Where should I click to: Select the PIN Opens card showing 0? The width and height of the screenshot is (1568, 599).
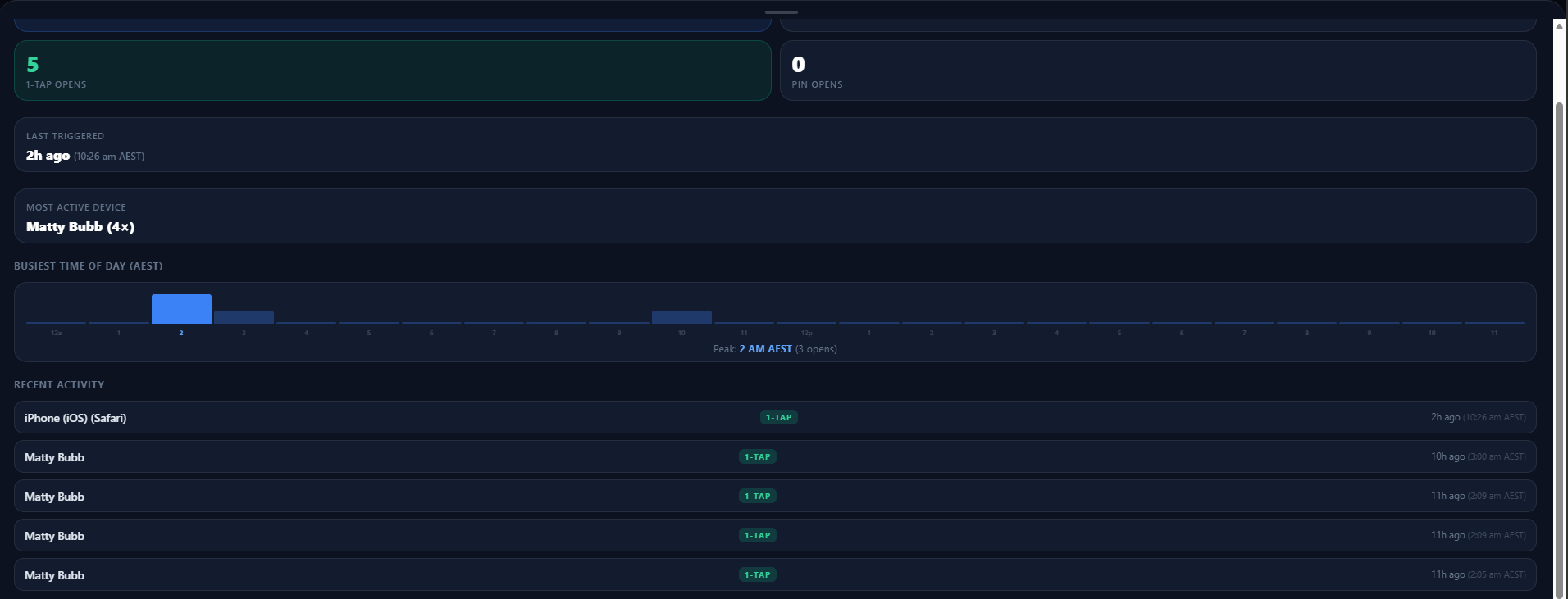(x=1158, y=70)
